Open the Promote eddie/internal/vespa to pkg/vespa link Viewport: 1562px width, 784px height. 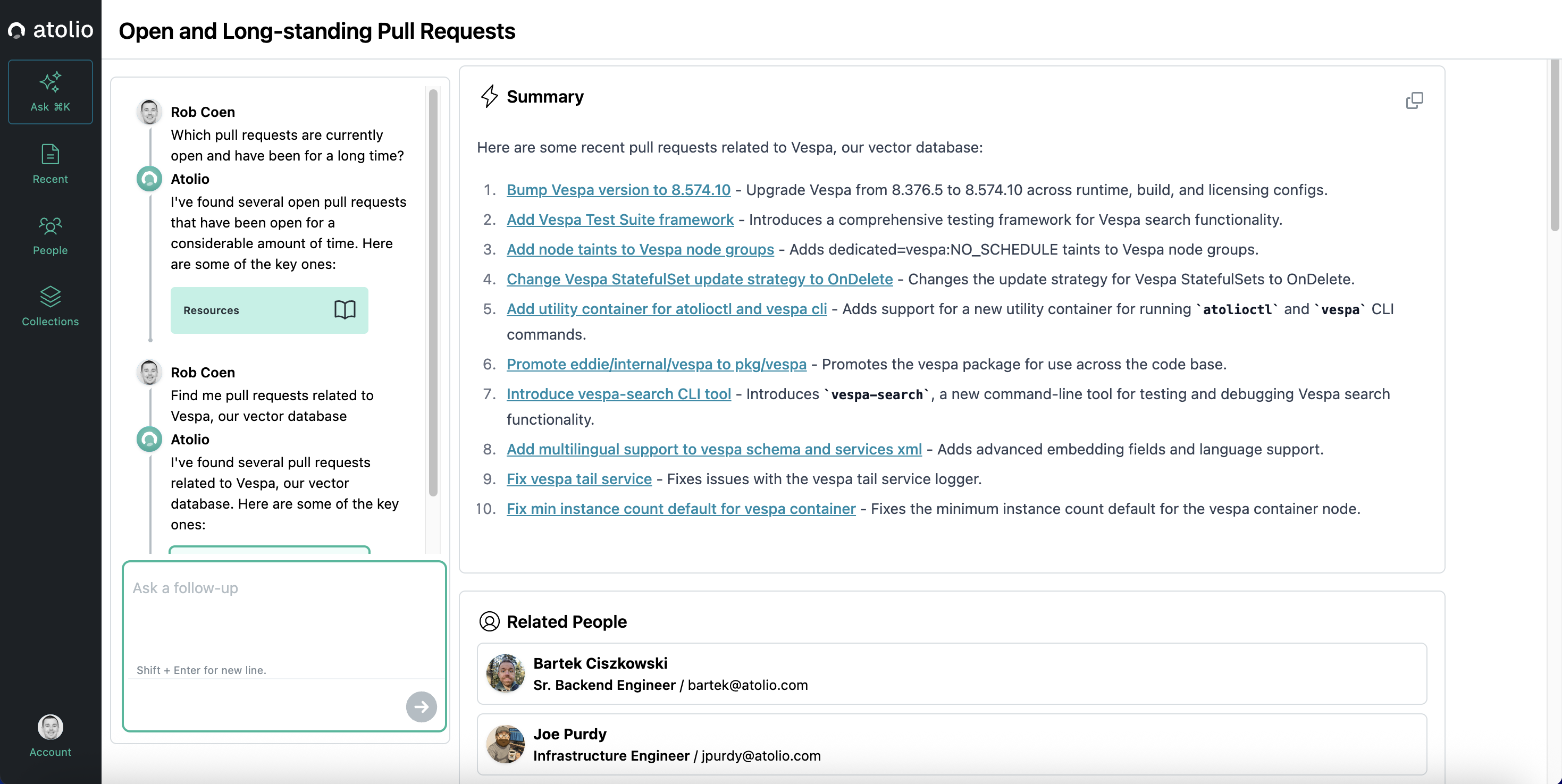(656, 365)
